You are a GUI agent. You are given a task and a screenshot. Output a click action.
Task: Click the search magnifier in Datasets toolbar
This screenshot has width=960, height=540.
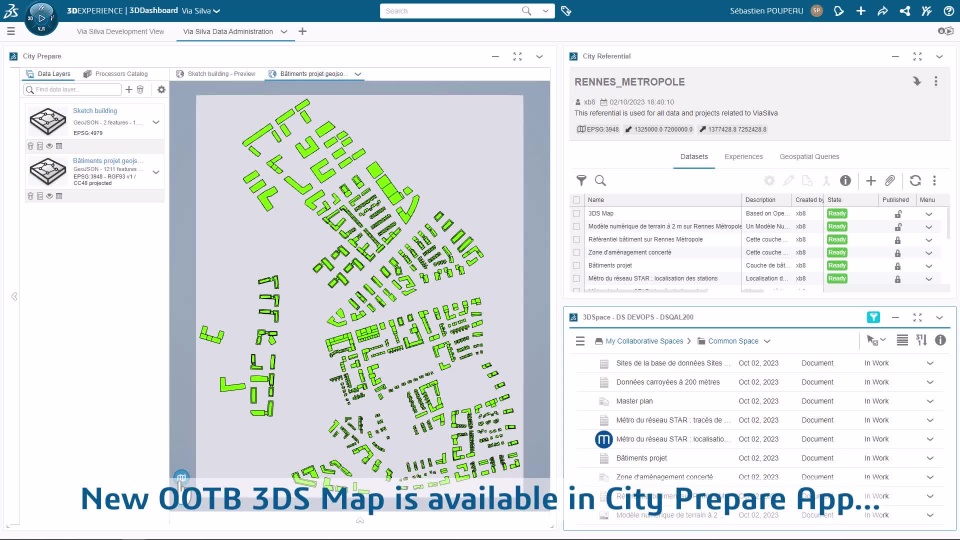point(601,180)
